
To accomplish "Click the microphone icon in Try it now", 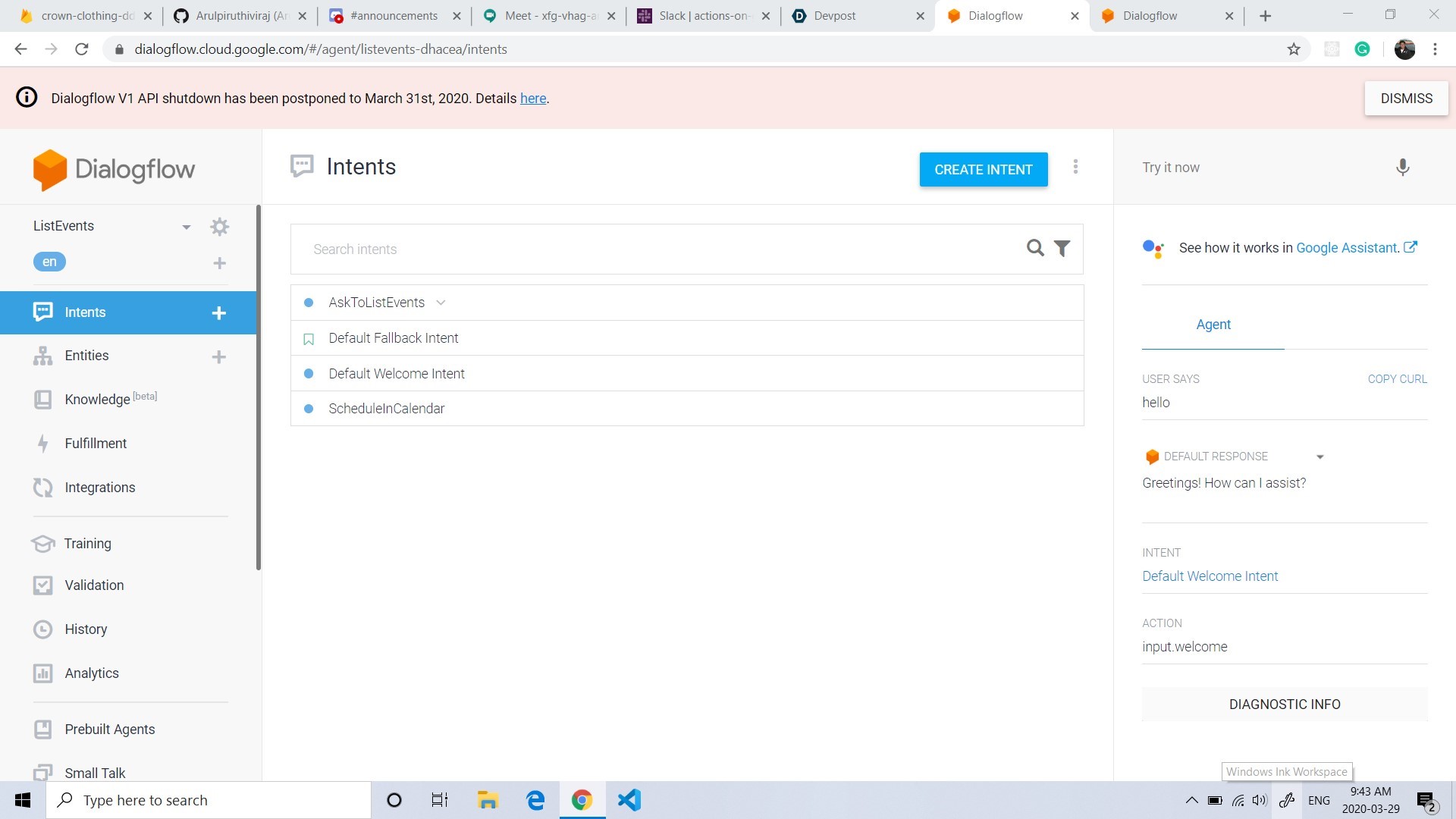I will (x=1402, y=168).
